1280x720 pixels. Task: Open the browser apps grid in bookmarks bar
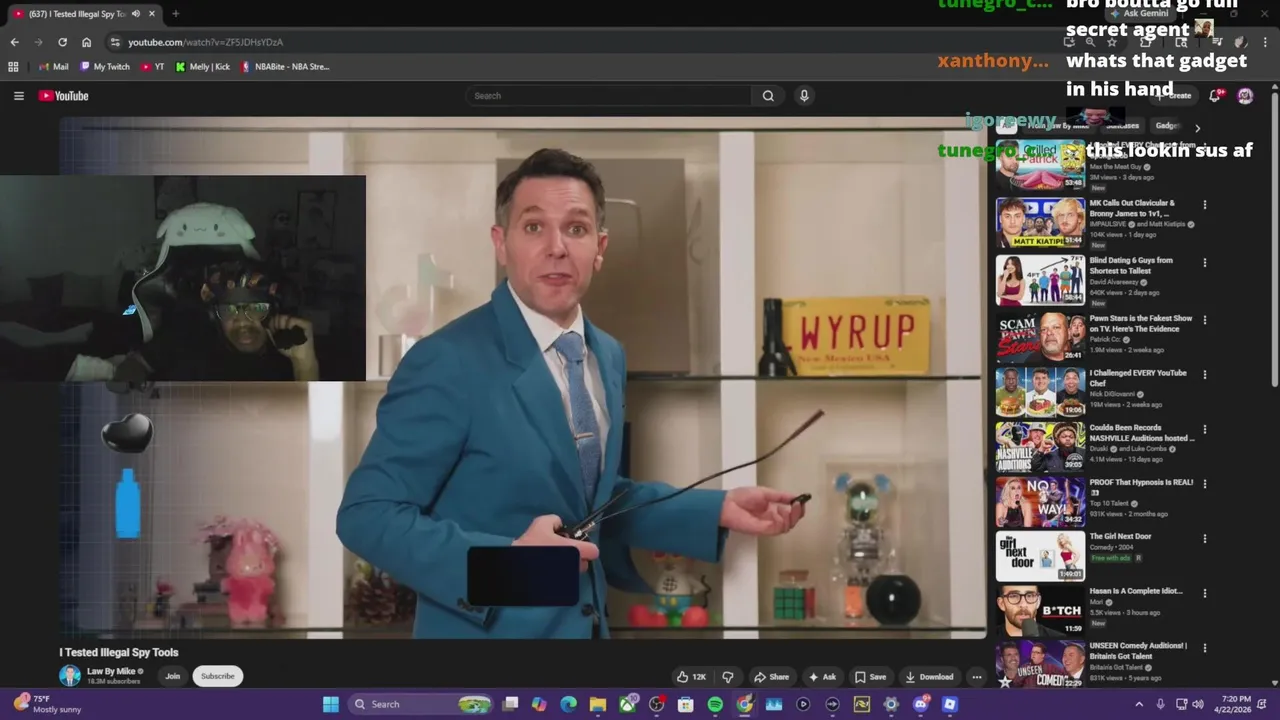point(13,67)
